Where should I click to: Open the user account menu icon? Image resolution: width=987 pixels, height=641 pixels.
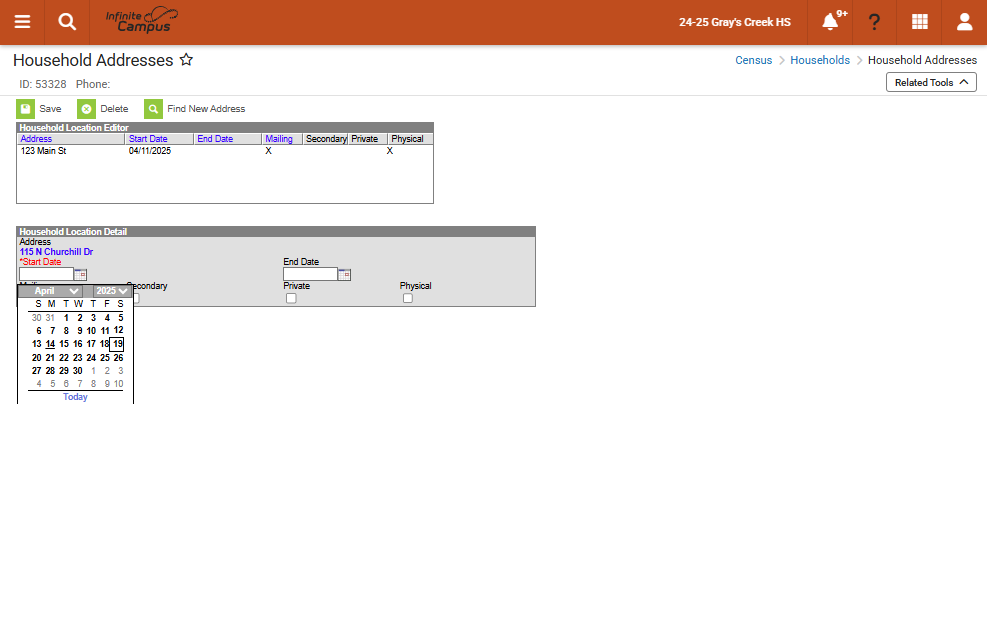click(964, 22)
